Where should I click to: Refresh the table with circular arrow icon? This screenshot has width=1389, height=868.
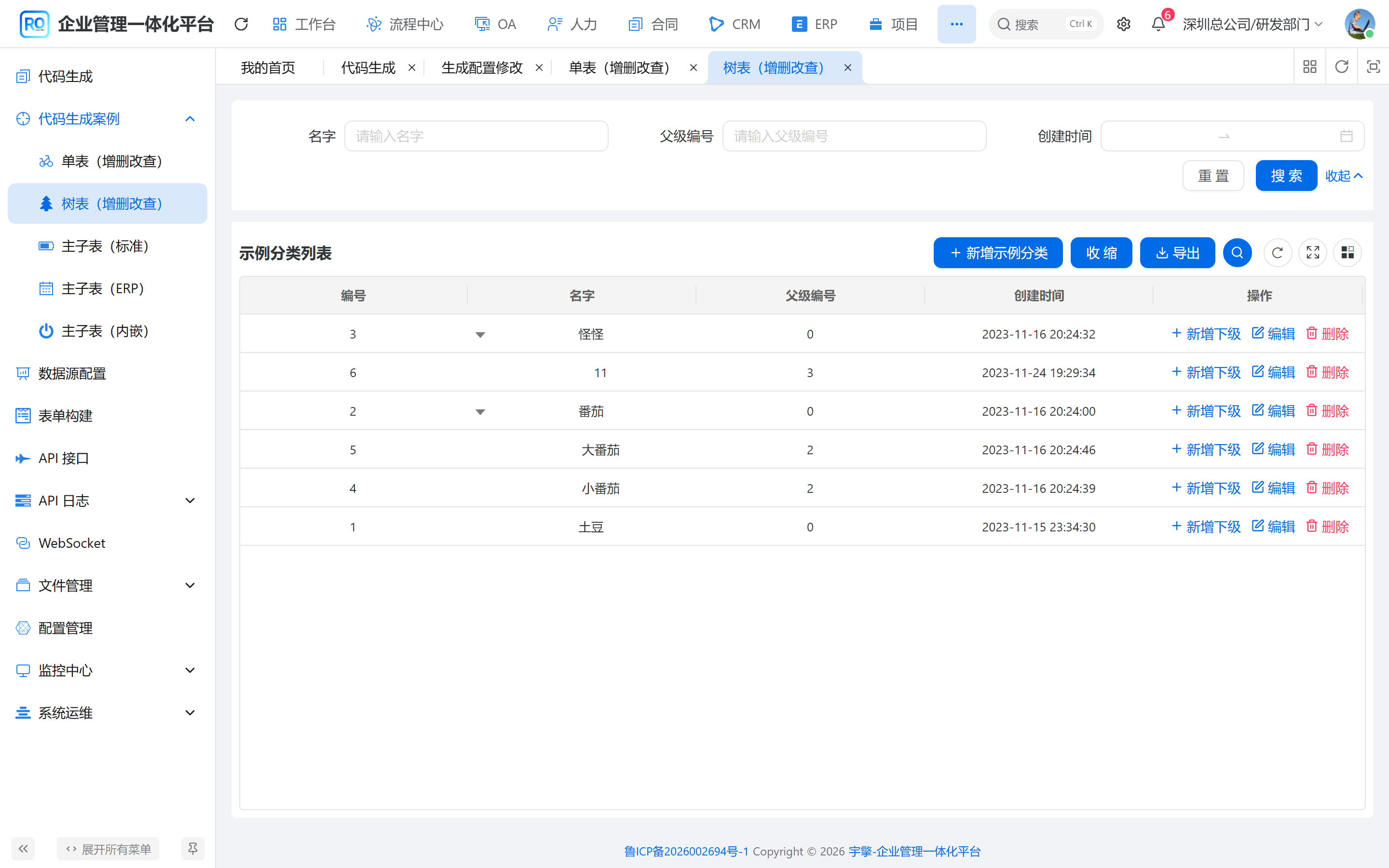click(1277, 253)
